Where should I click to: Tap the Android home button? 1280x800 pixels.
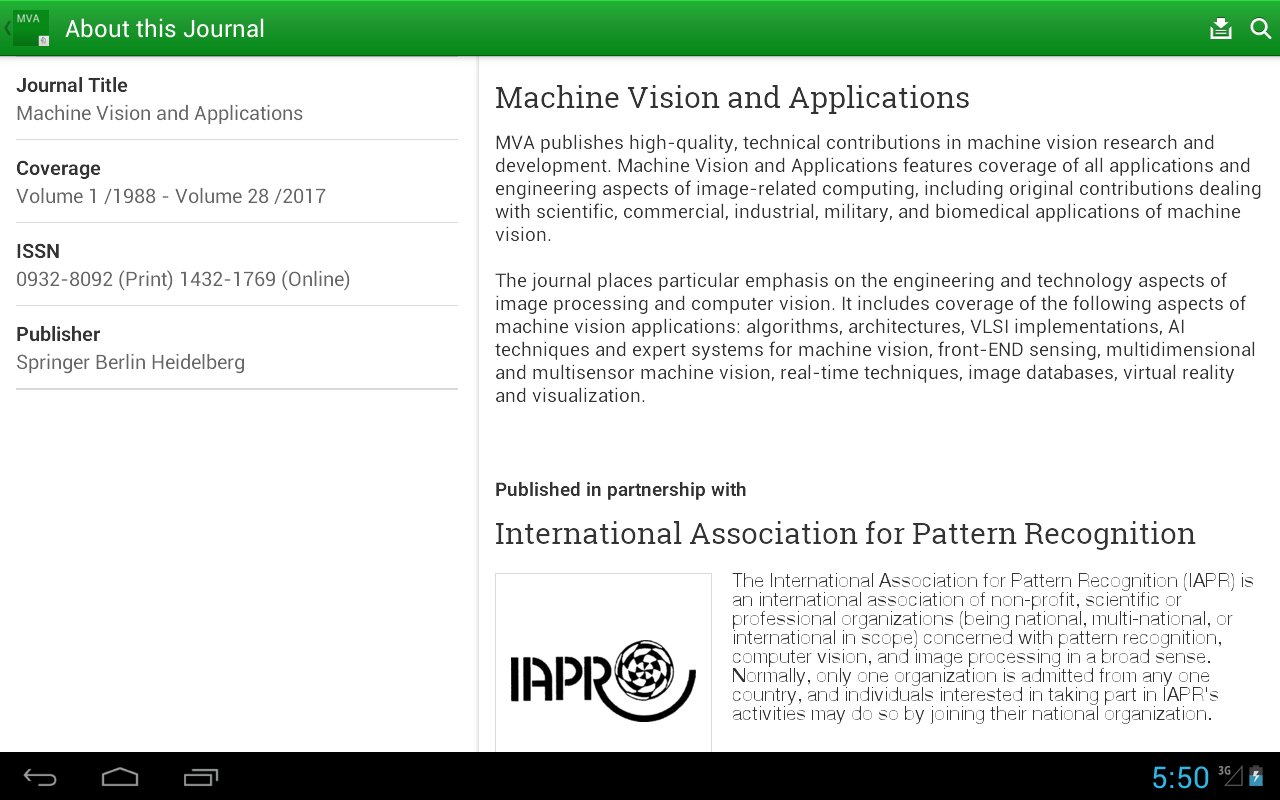pyautogui.click(x=120, y=777)
